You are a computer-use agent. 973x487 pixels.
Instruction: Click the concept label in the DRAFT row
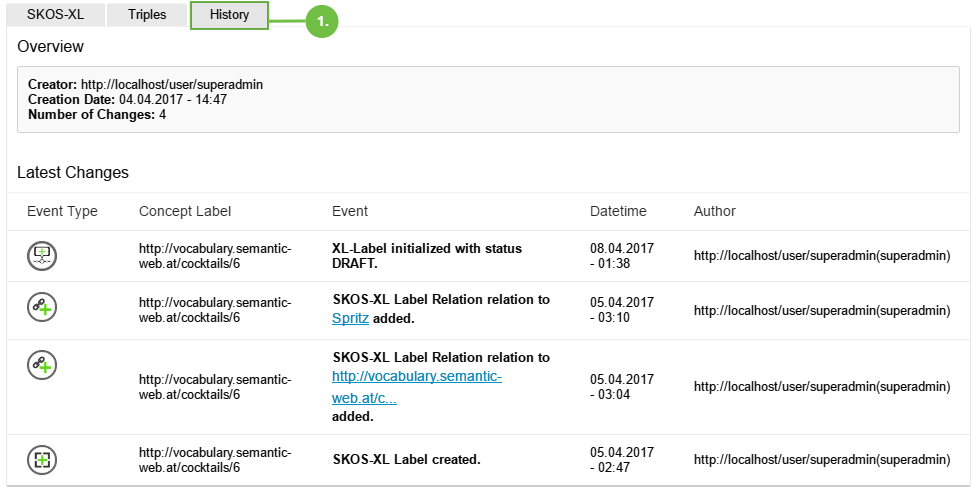[214, 256]
